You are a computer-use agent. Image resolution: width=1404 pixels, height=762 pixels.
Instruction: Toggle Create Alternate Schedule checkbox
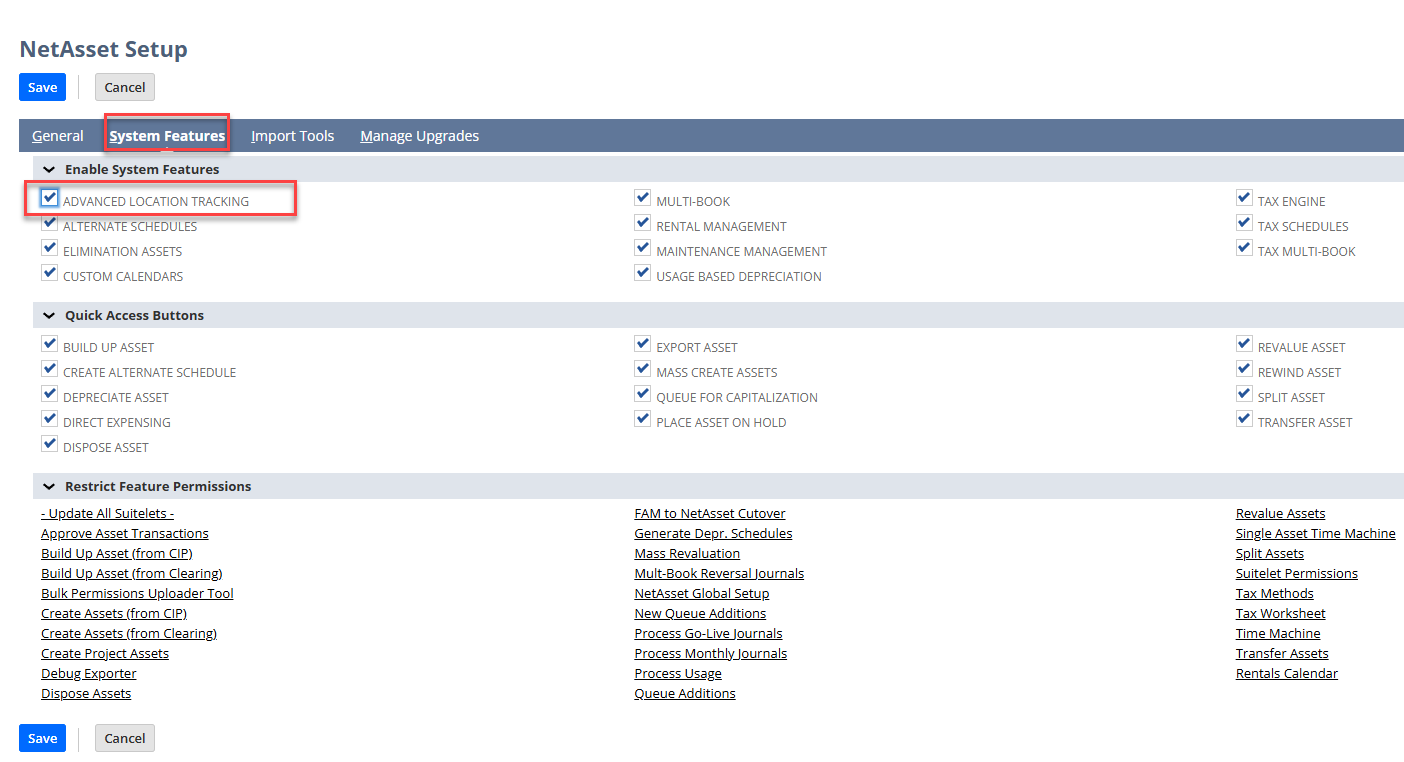pyautogui.click(x=49, y=368)
